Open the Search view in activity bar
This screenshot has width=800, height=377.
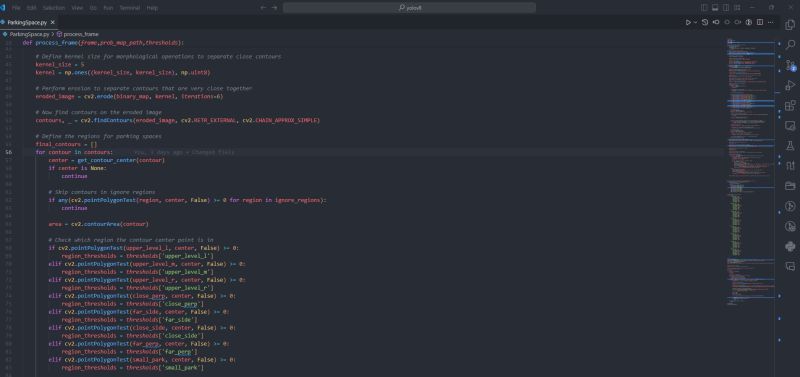(790, 45)
